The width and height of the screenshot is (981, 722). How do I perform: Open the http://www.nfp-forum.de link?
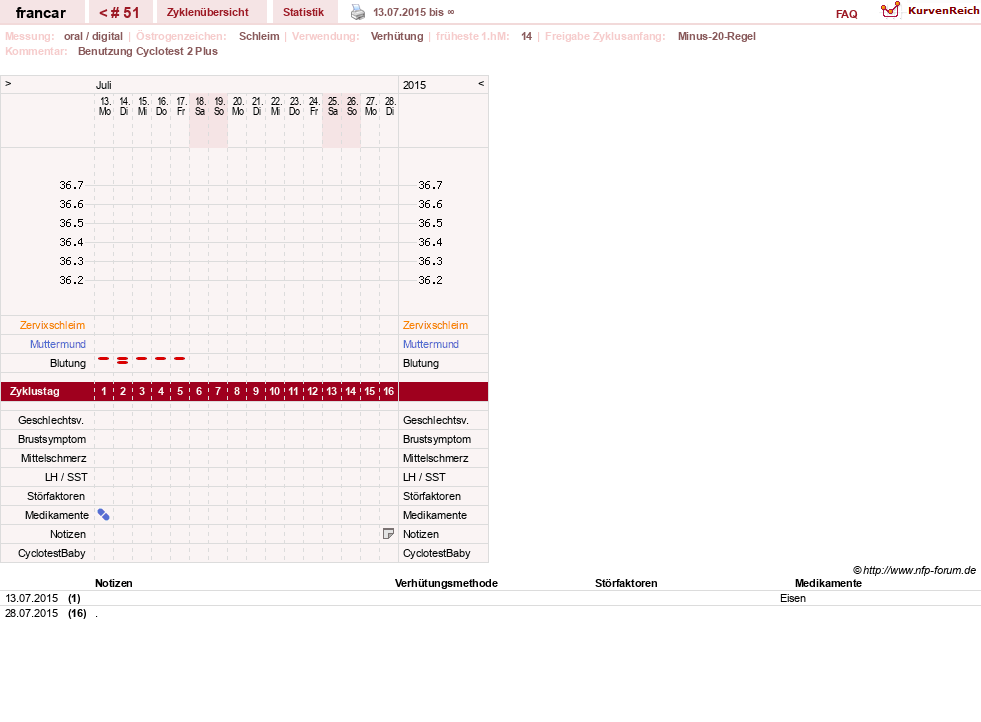click(920, 570)
